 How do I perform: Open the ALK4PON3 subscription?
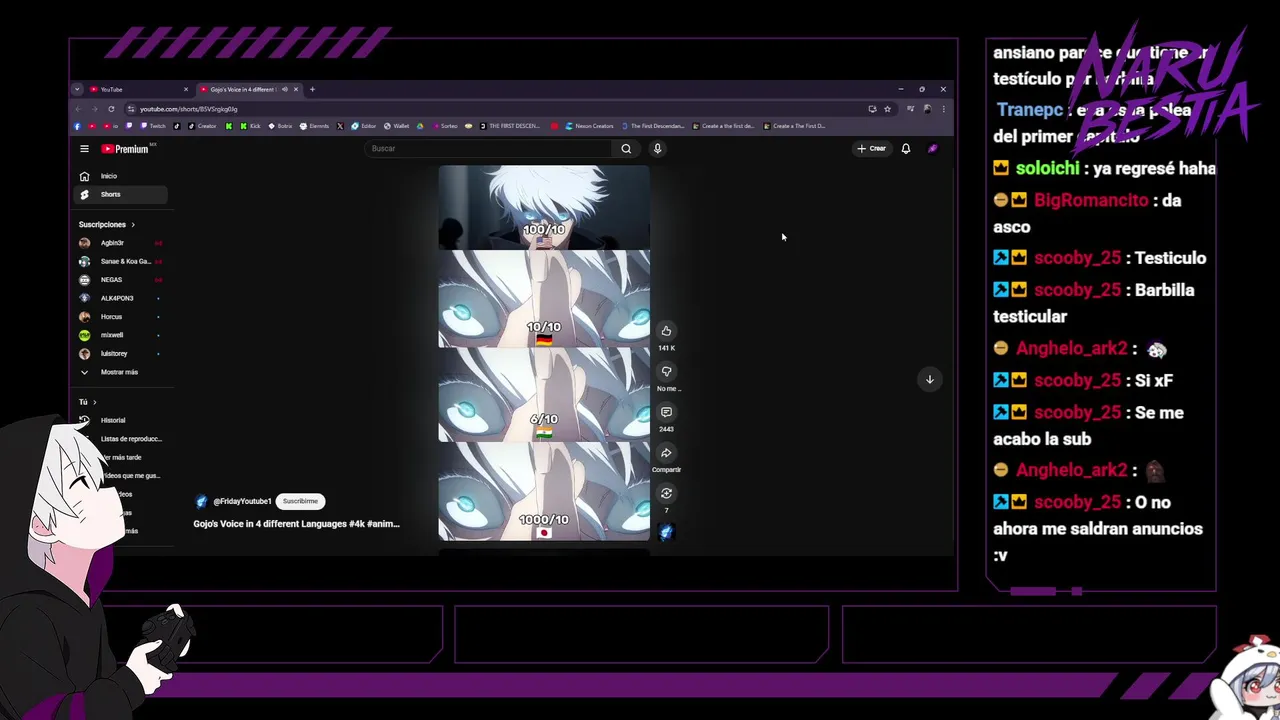(x=121, y=298)
